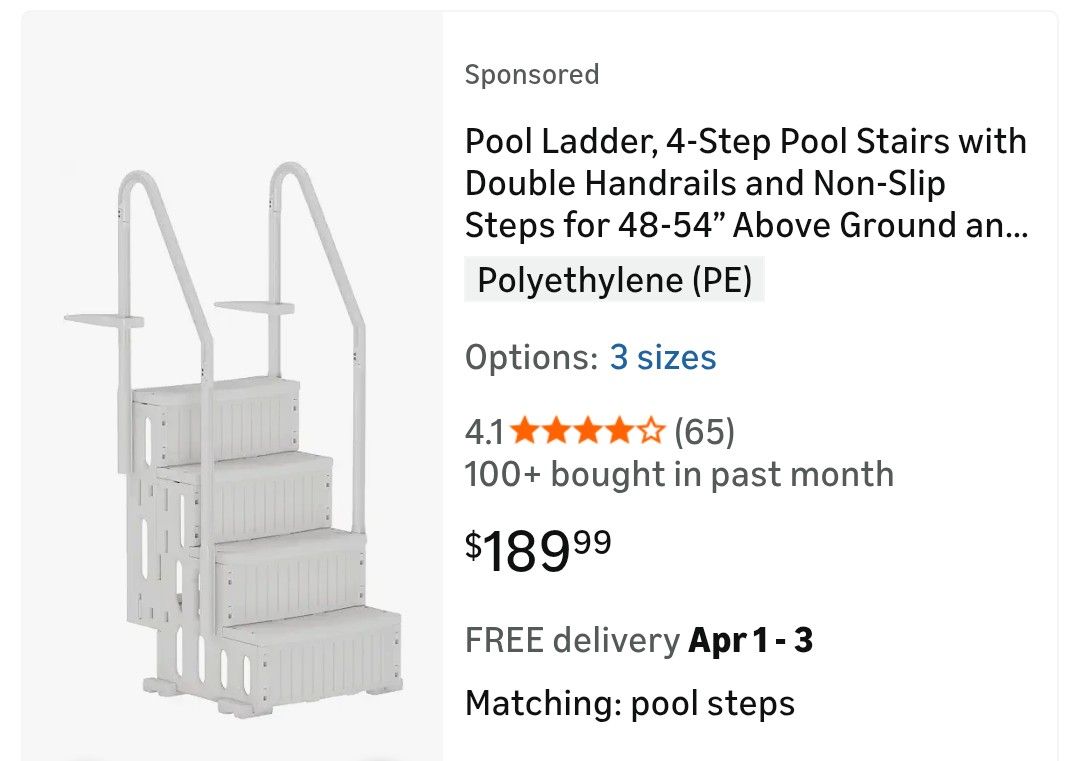
Task: Click the middle third rating star
Action: (588, 432)
